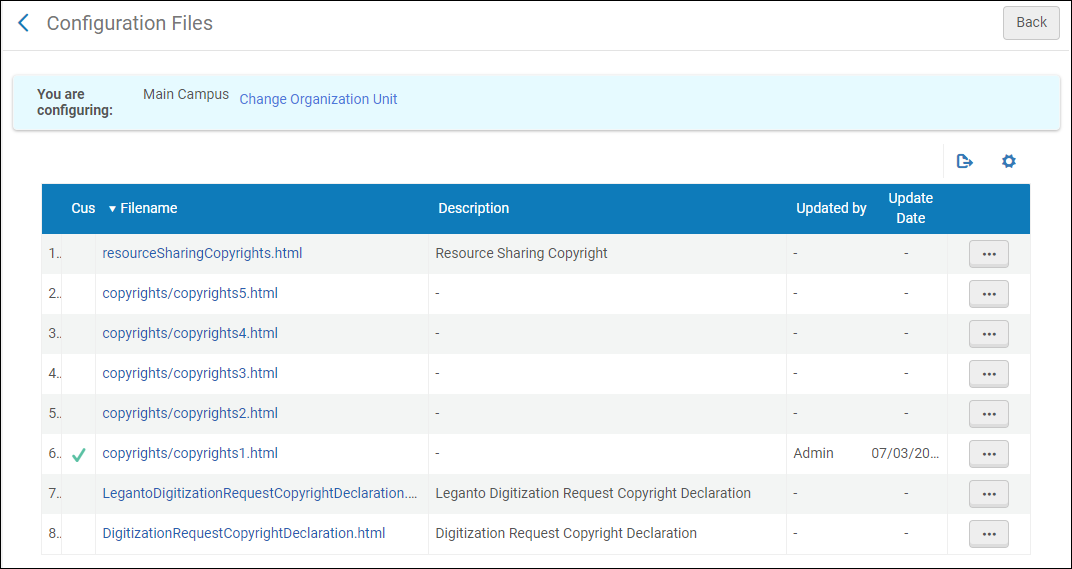Click the back arrow beside Configuration Files
The image size is (1072, 569).
[x=23, y=23]
